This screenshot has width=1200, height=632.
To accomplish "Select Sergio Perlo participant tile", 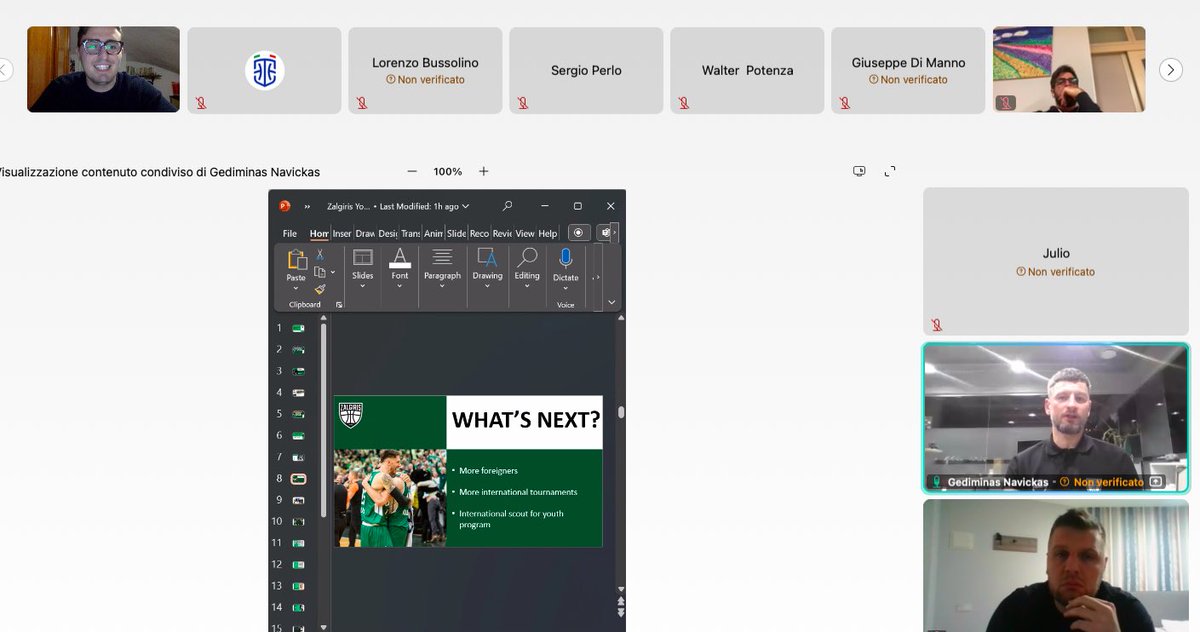I will (586, 70).
